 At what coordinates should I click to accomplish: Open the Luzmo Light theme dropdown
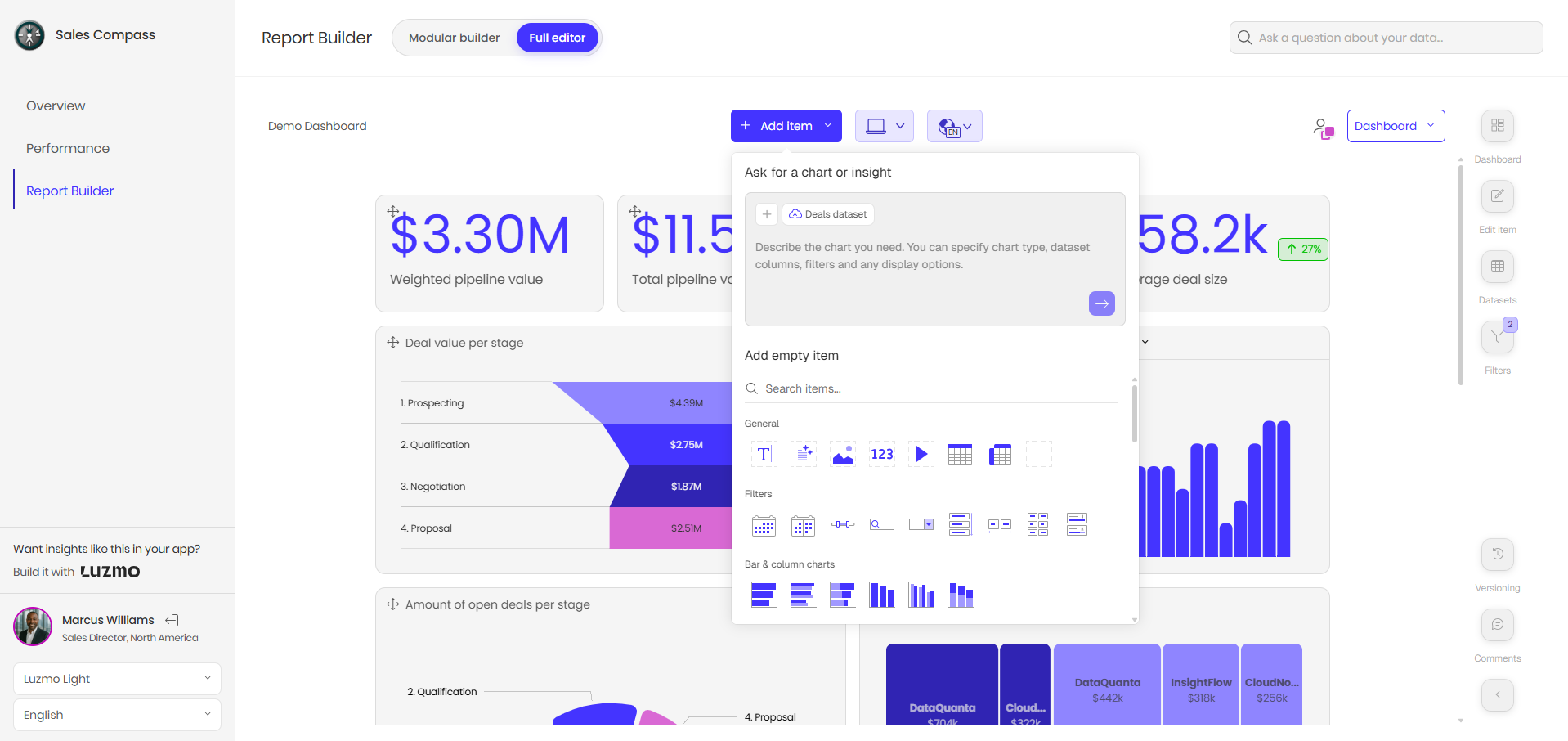coord(117,679)
